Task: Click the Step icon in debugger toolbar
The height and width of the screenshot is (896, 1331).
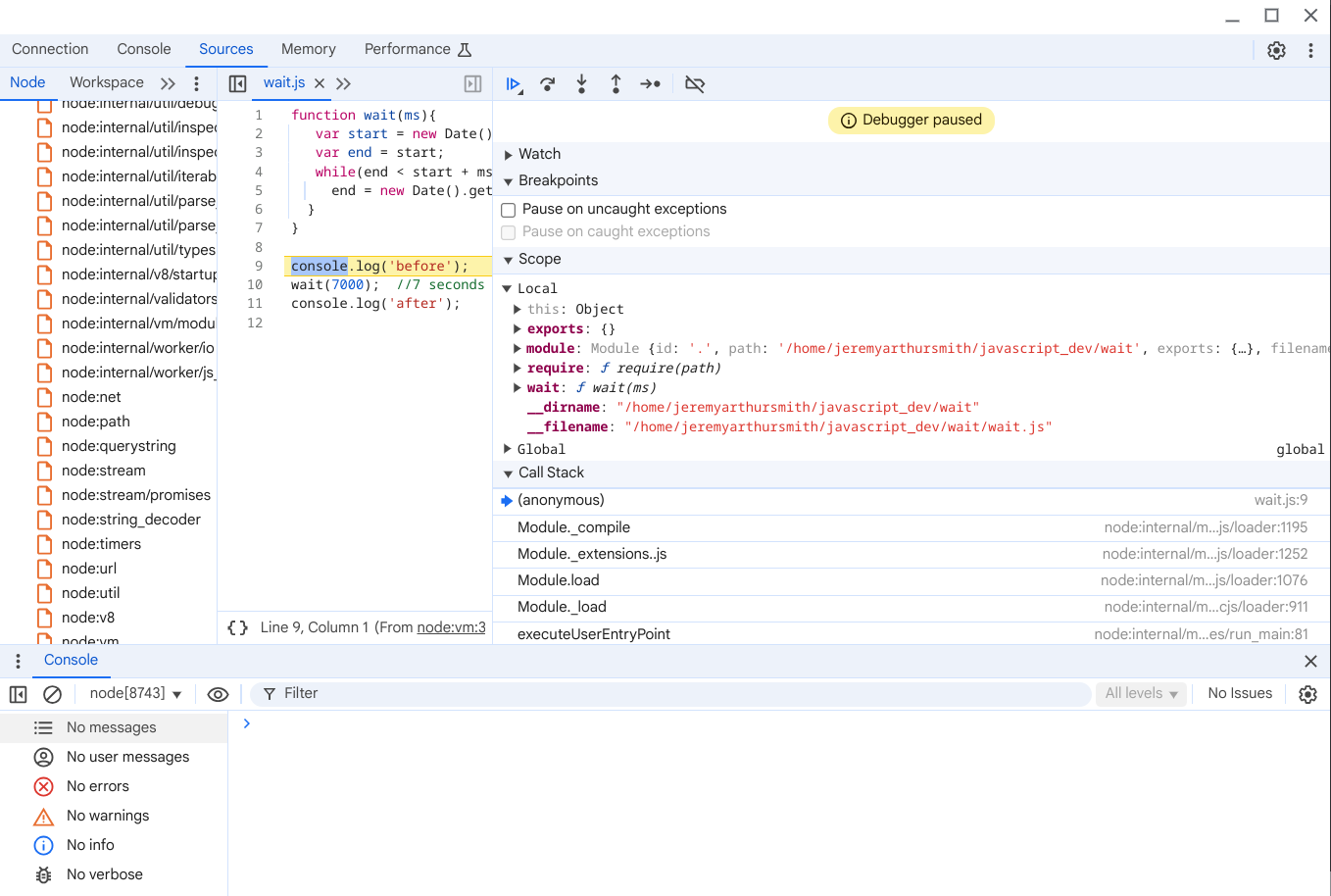Action: (x=651, y=84)
